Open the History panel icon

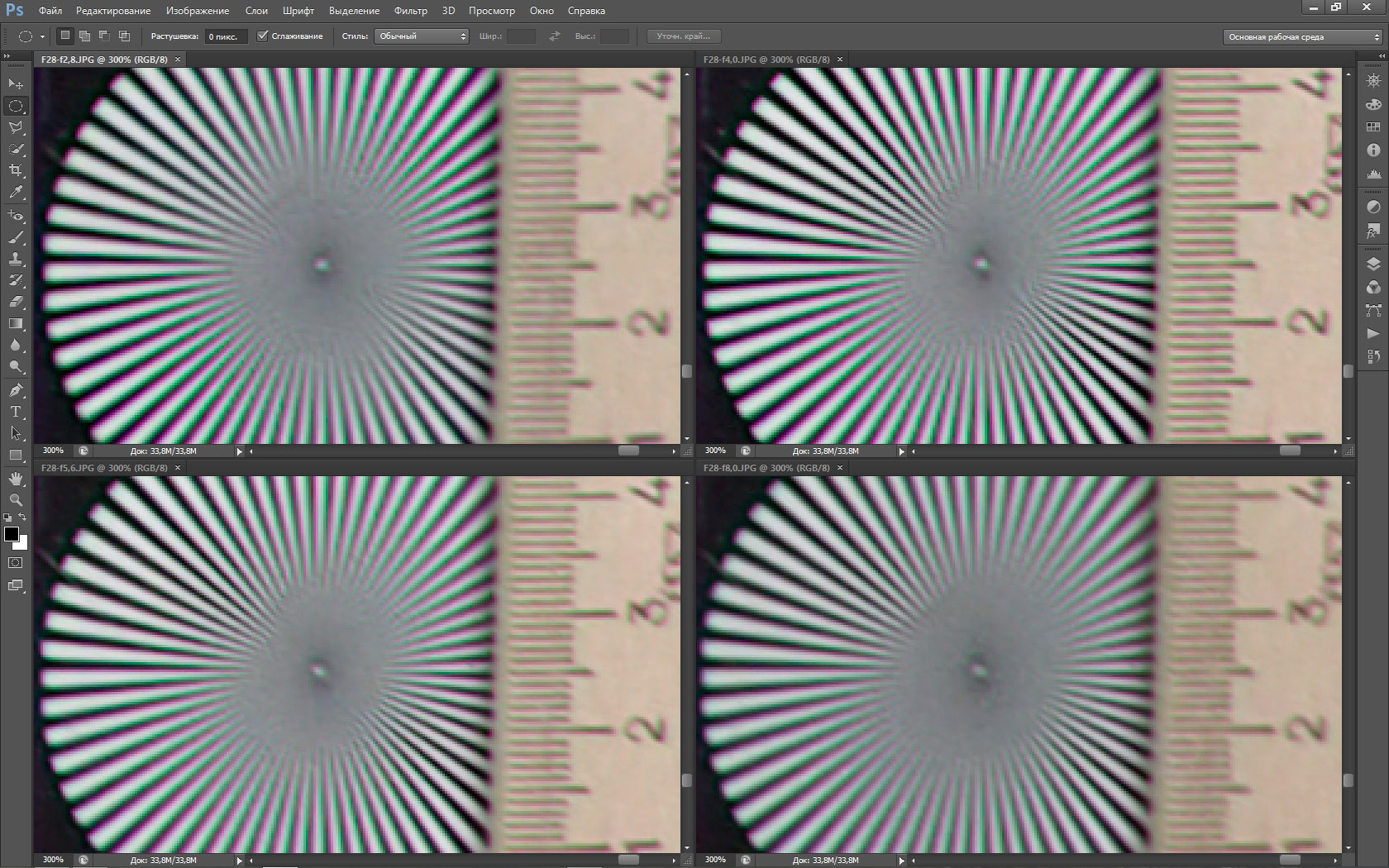click(1373, 356)
